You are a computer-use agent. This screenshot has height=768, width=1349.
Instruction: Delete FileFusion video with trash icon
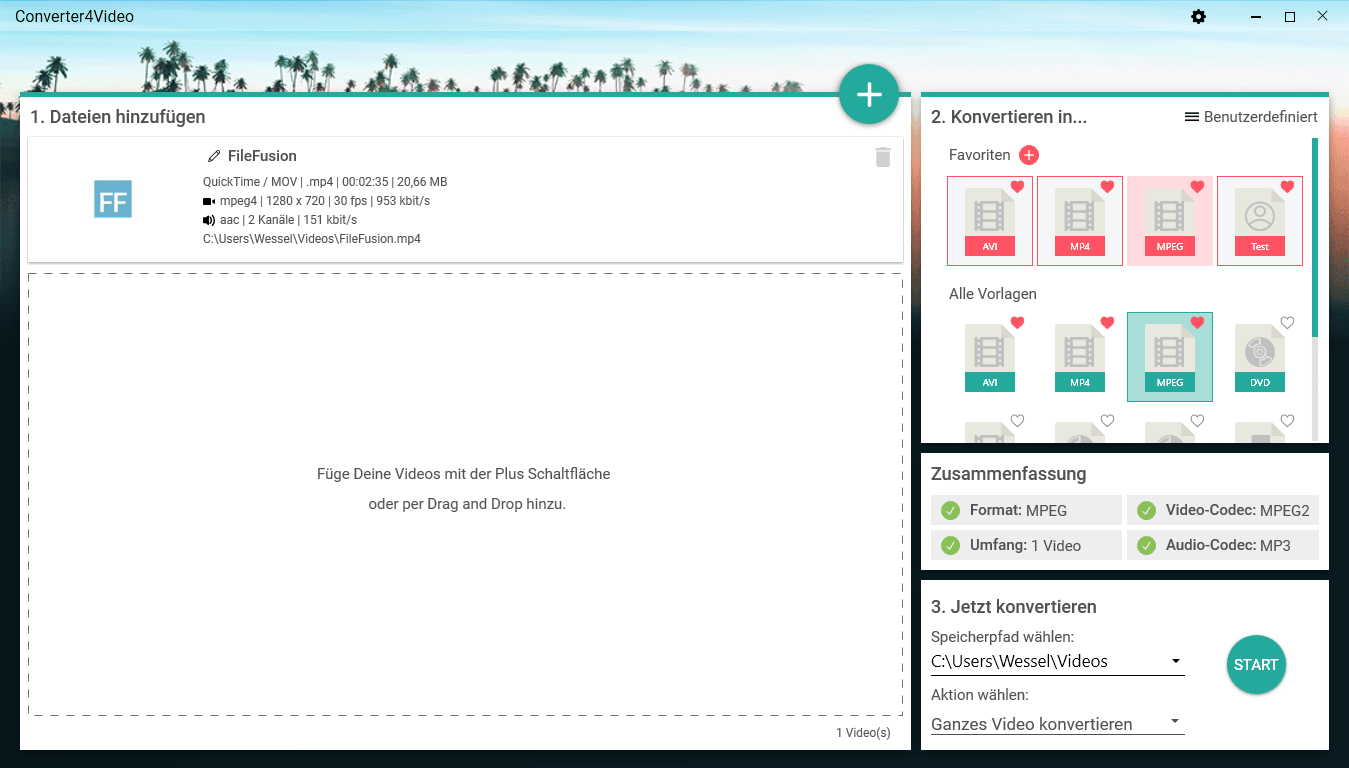882,157
